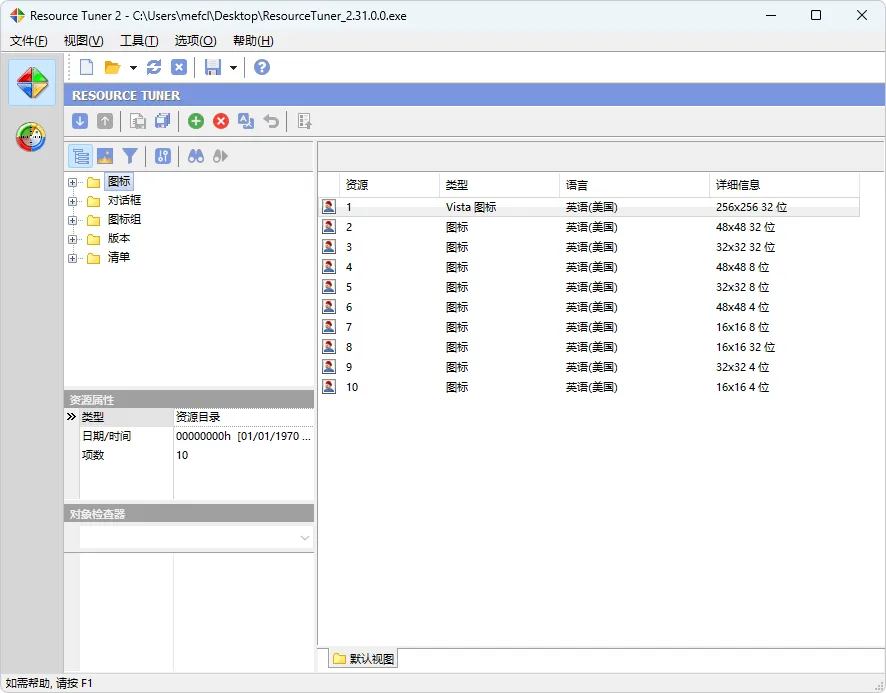Screen dimensions: 886x693
Task: Select the icon row with 32x32 8 位
Action: click(x=589, y=287)
